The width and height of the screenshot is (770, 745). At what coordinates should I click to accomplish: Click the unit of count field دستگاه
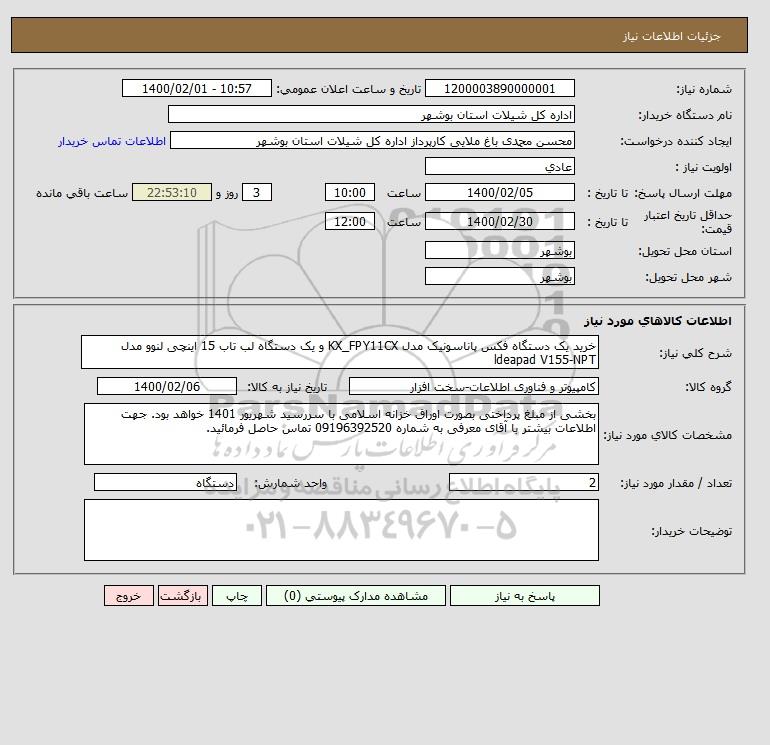pos(165,482)
